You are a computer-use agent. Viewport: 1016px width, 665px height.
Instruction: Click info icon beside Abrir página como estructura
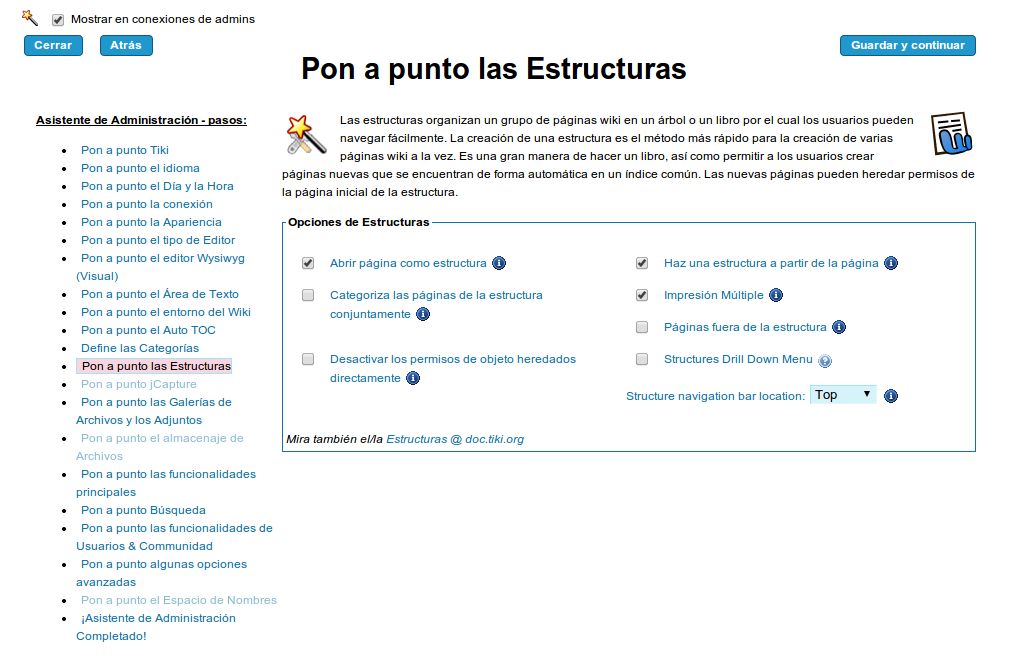point(499,264)
